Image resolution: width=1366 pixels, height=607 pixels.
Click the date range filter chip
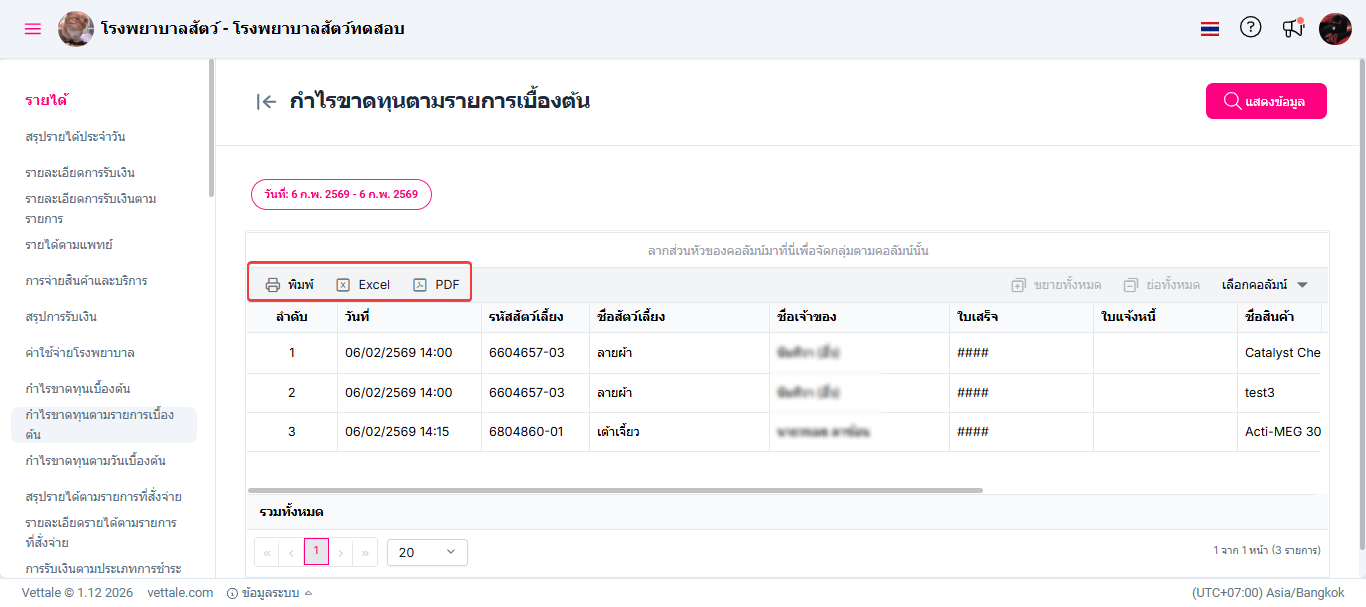click(341, 194)
